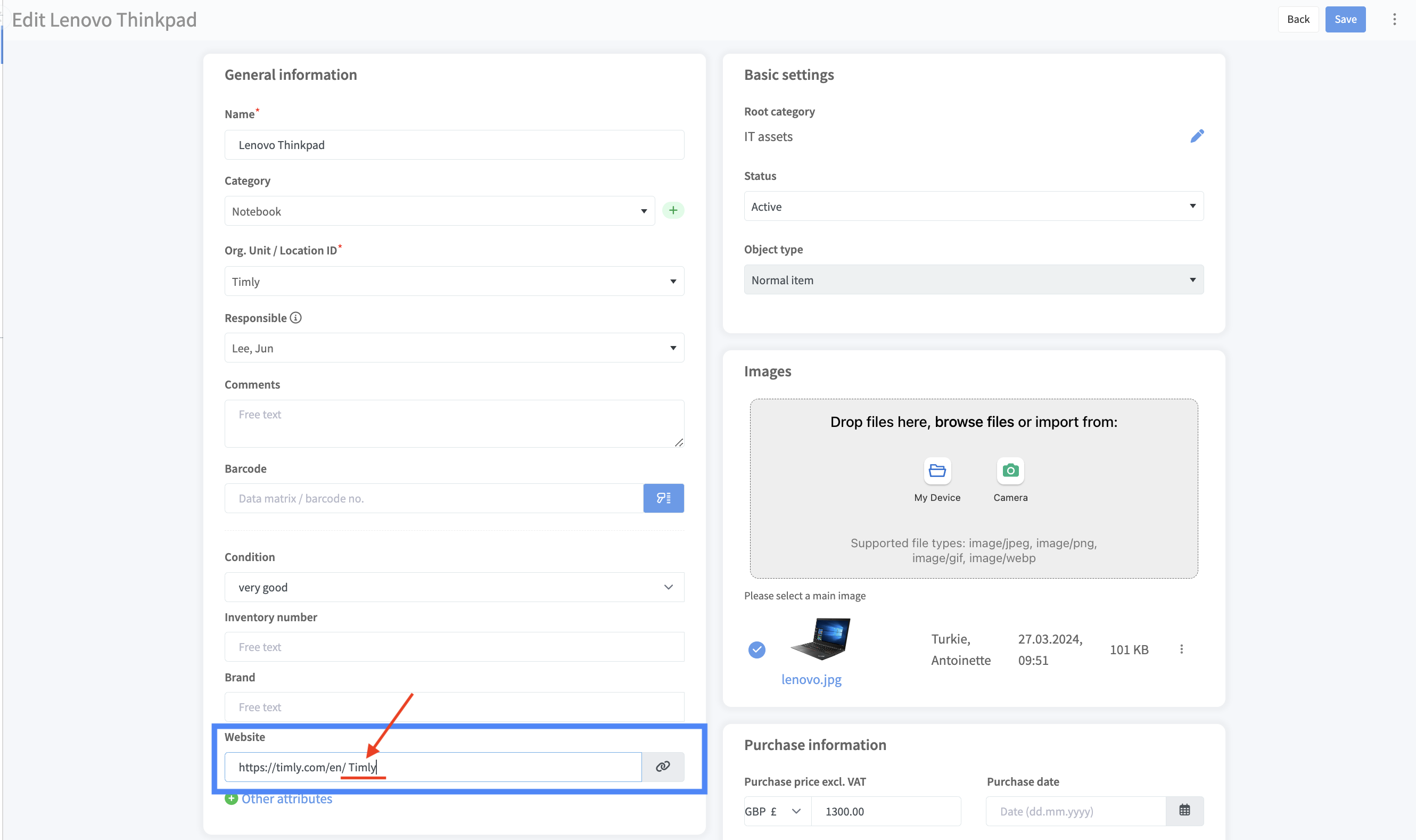Open Status dropdown showing Active
1416x840 pixels.
[x=974, y=207]
